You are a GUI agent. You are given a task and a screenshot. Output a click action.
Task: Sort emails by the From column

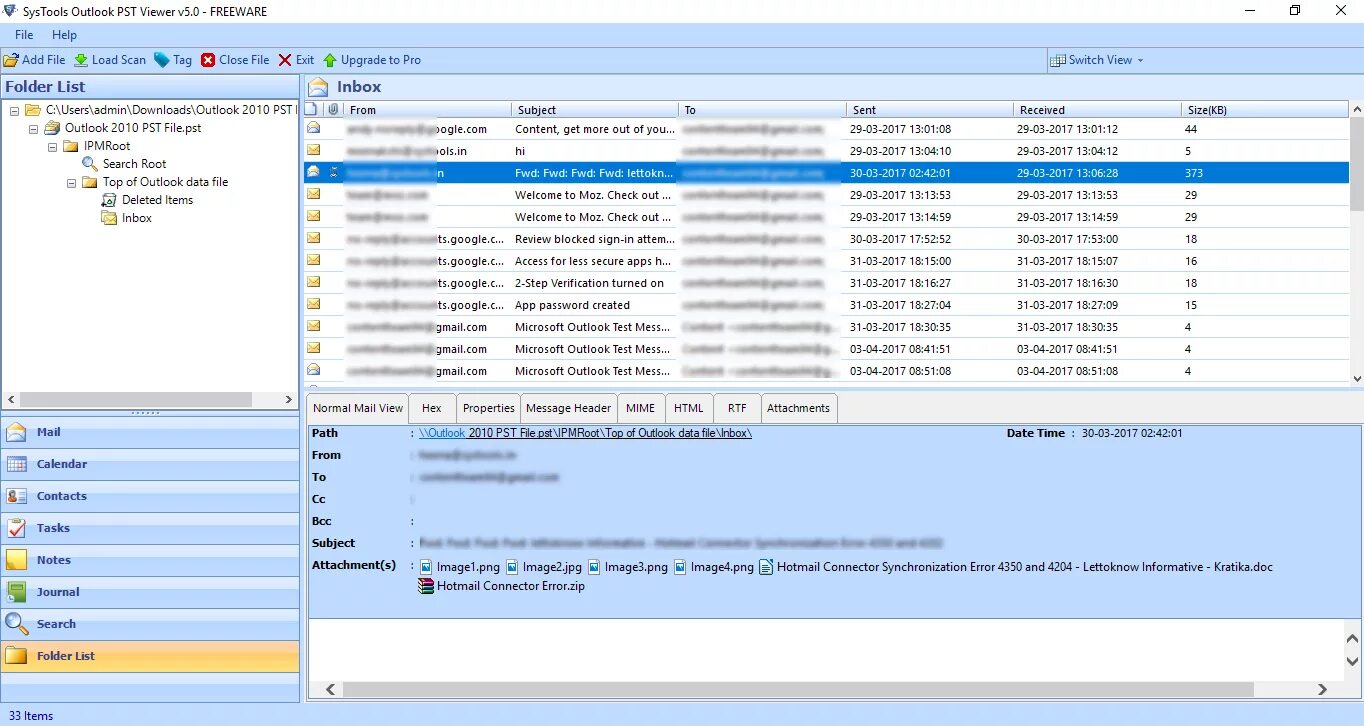pyautogui.click(x=427, y=110)
